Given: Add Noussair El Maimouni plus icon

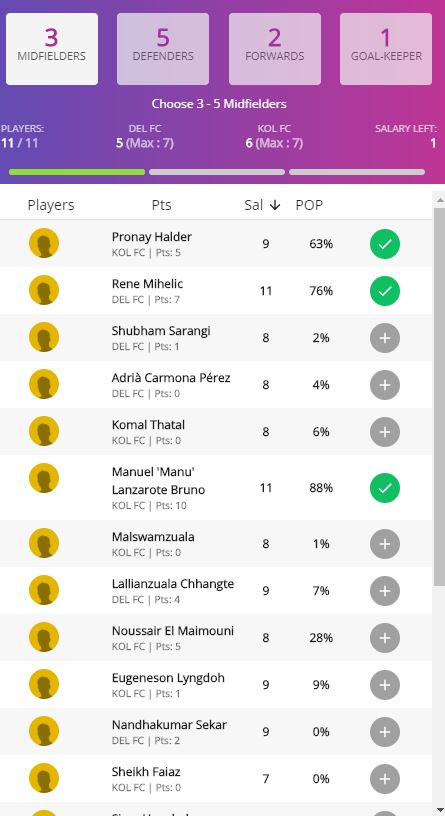Looking at the screenshot, I should tap(385, 638).
